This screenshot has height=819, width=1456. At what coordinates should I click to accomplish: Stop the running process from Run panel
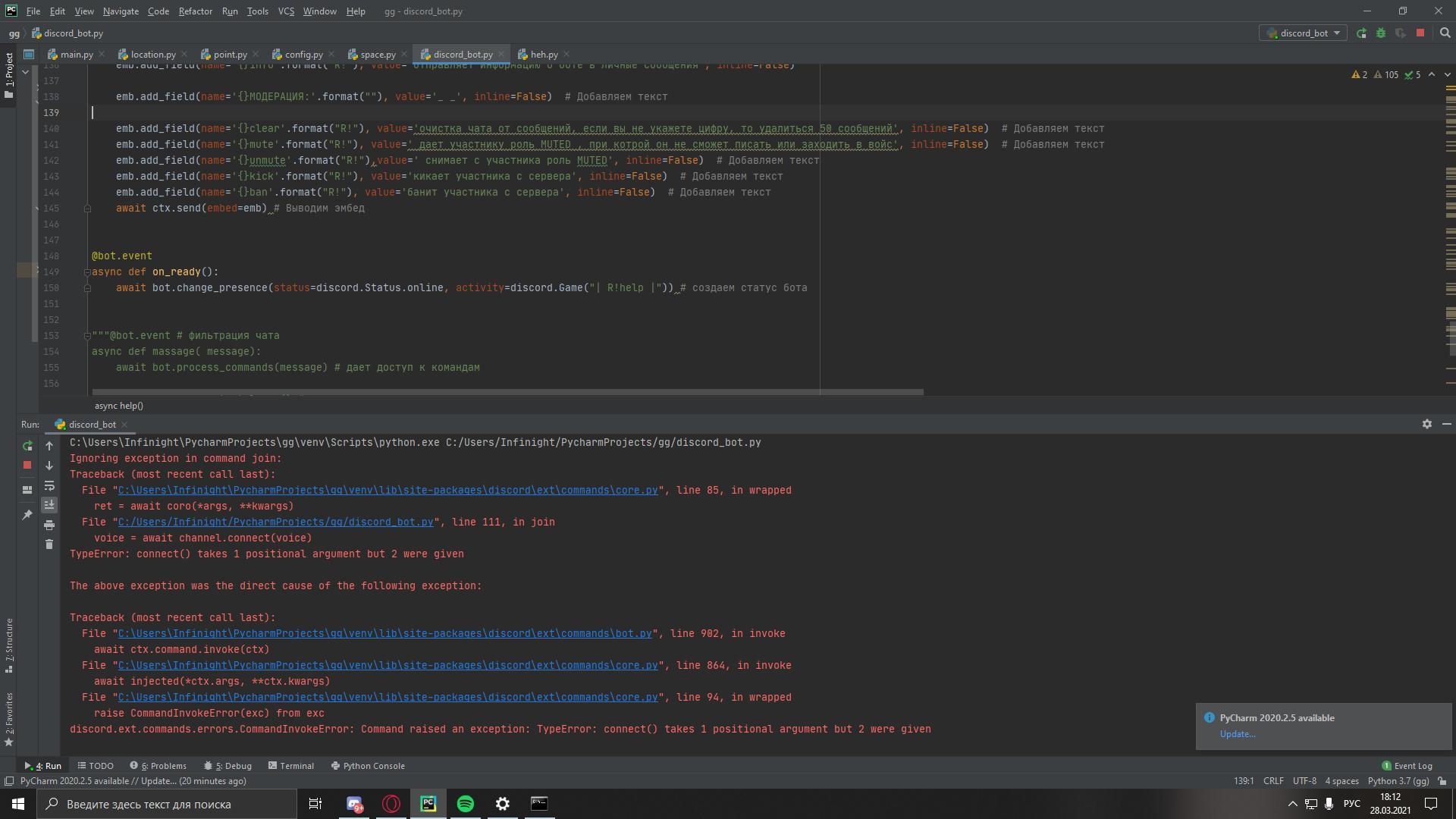click(27, 465)
